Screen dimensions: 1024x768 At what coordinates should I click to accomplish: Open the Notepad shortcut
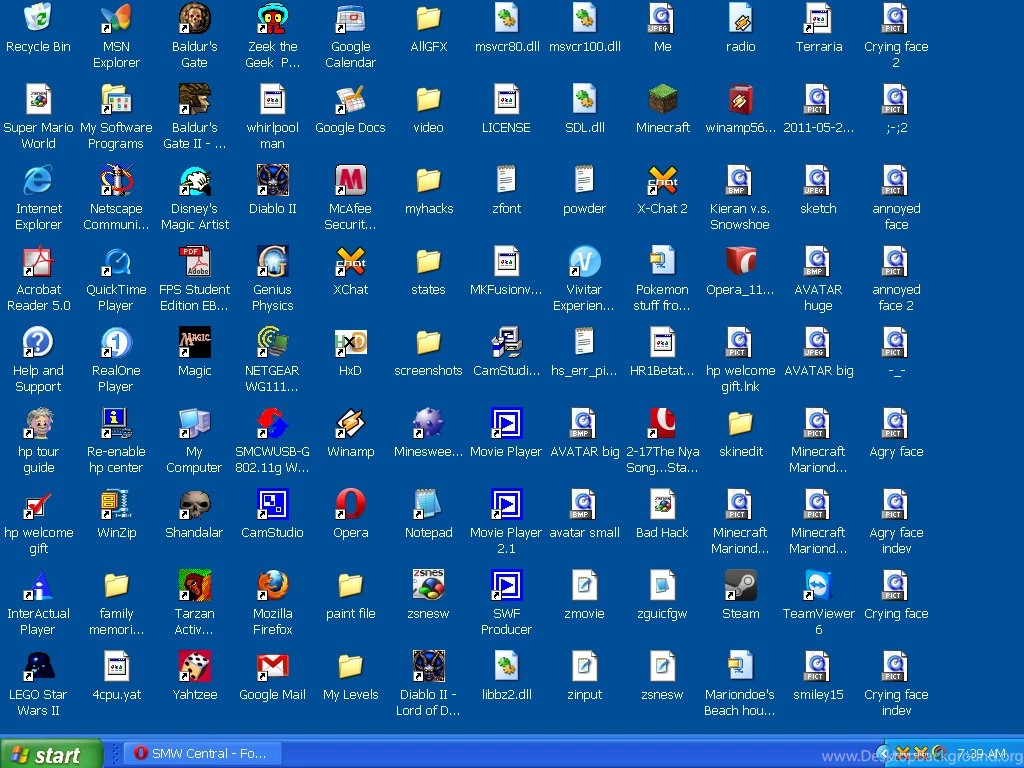point(428,505)
